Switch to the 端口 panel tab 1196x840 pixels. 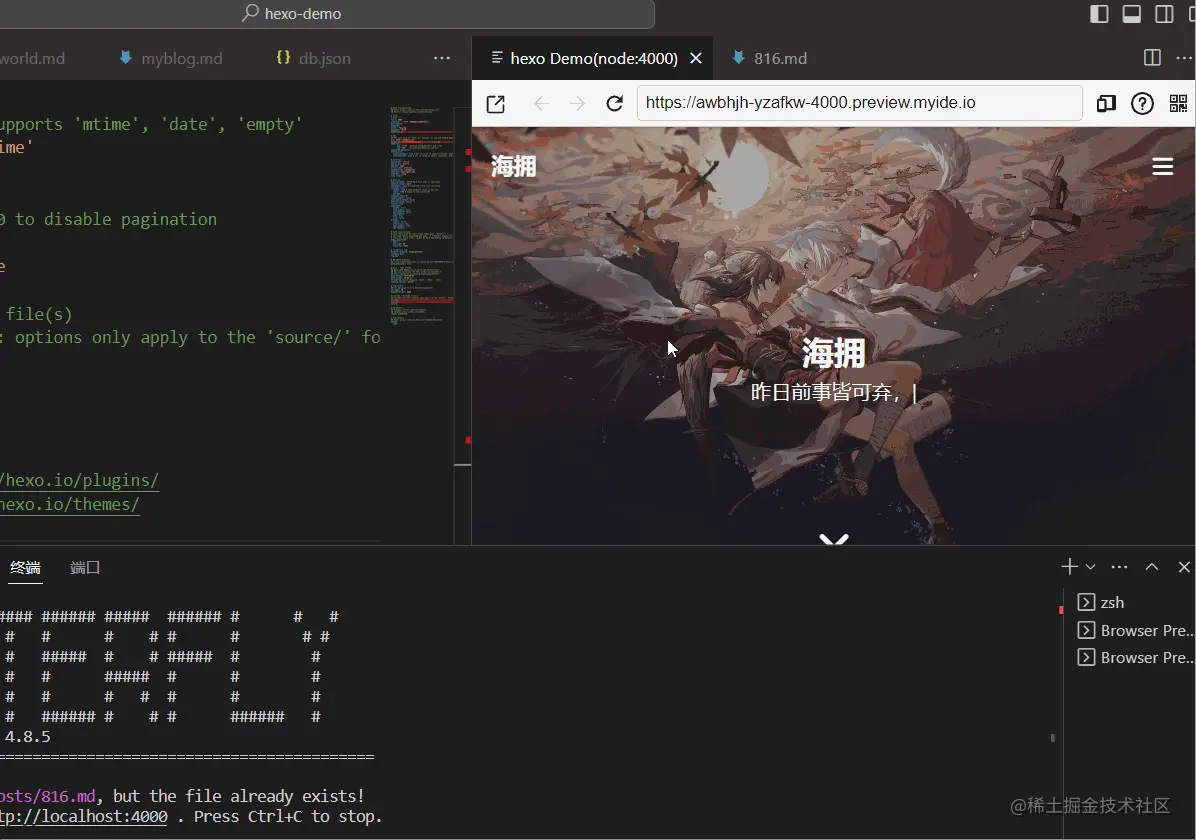(85, 568)
